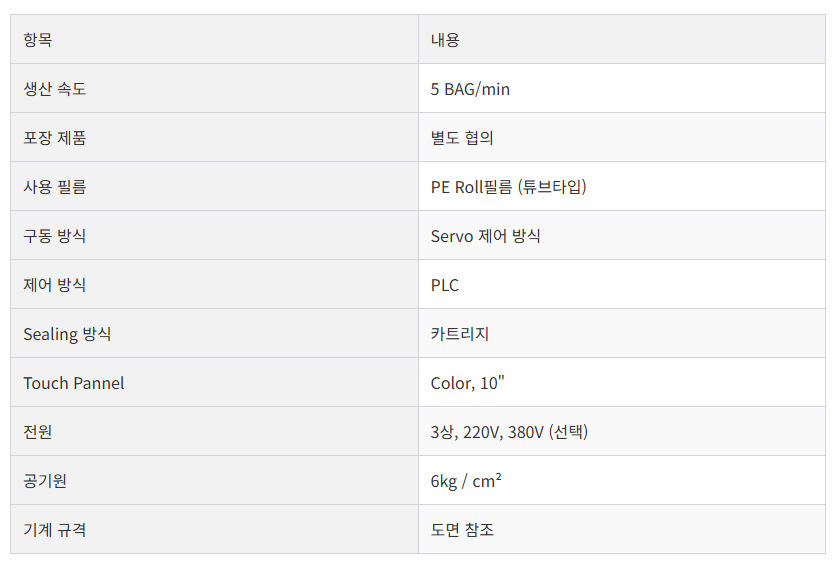Select the 구동 방식 label

pos(55,236)
